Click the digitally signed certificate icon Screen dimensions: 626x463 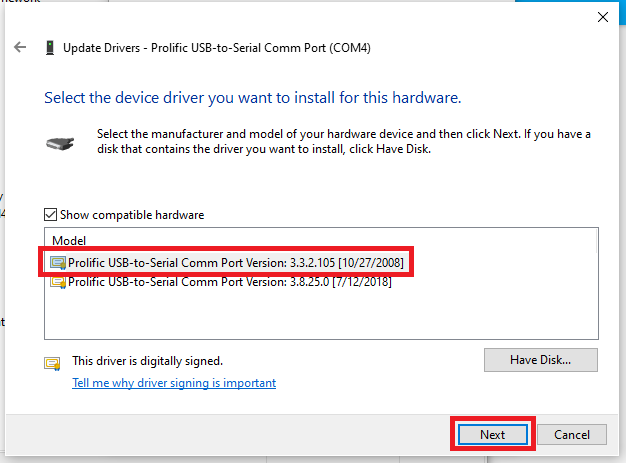click(52, 361)
